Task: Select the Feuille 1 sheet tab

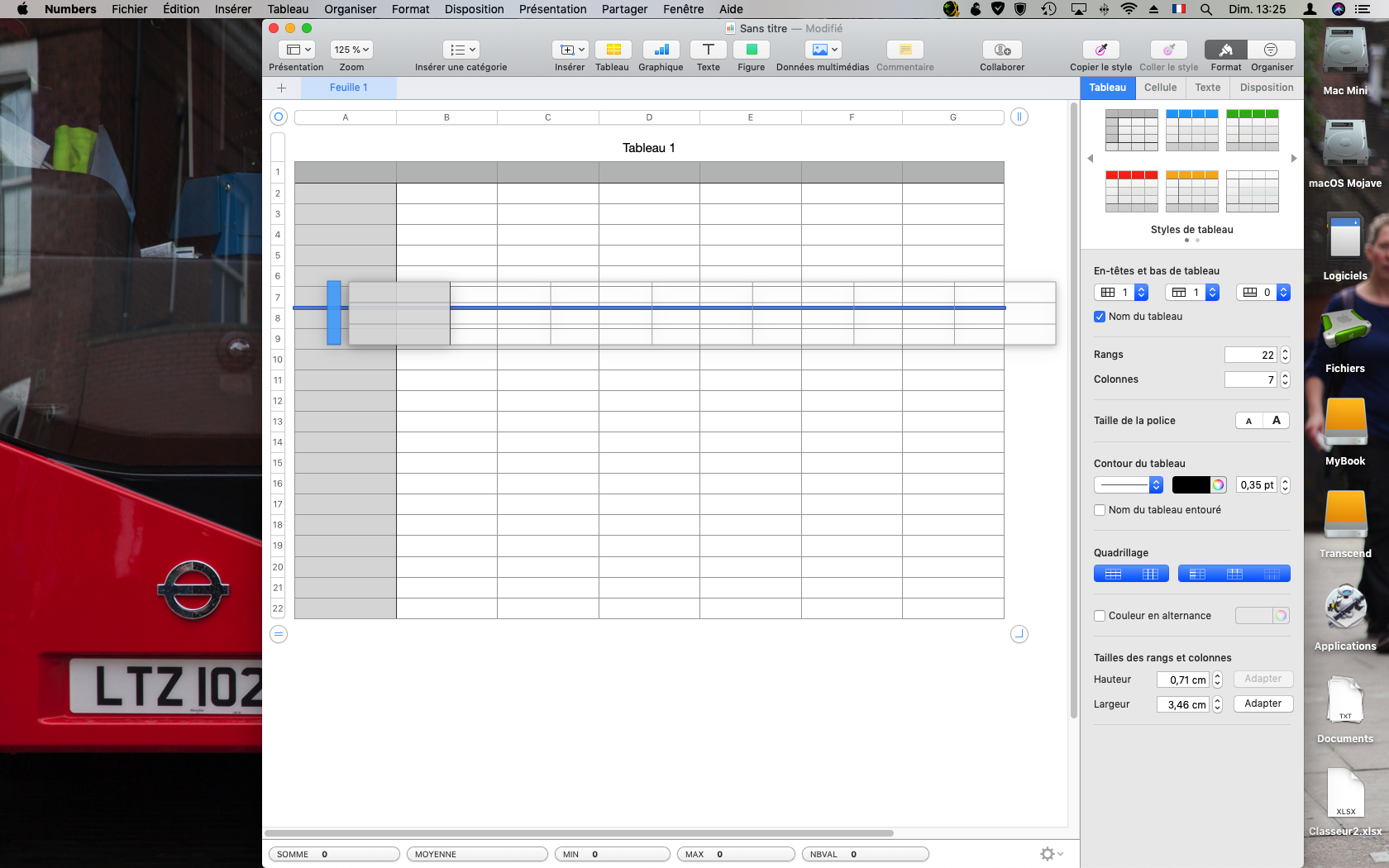Action: pyautogui.click(x=349, y=88)
